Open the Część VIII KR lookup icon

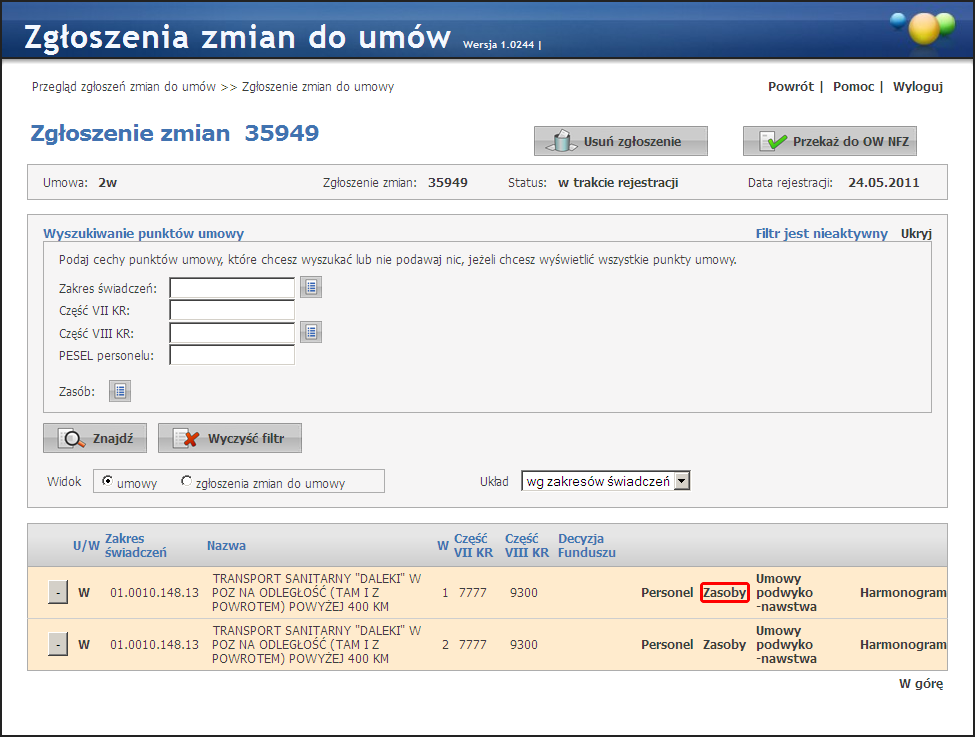(310, 332)
